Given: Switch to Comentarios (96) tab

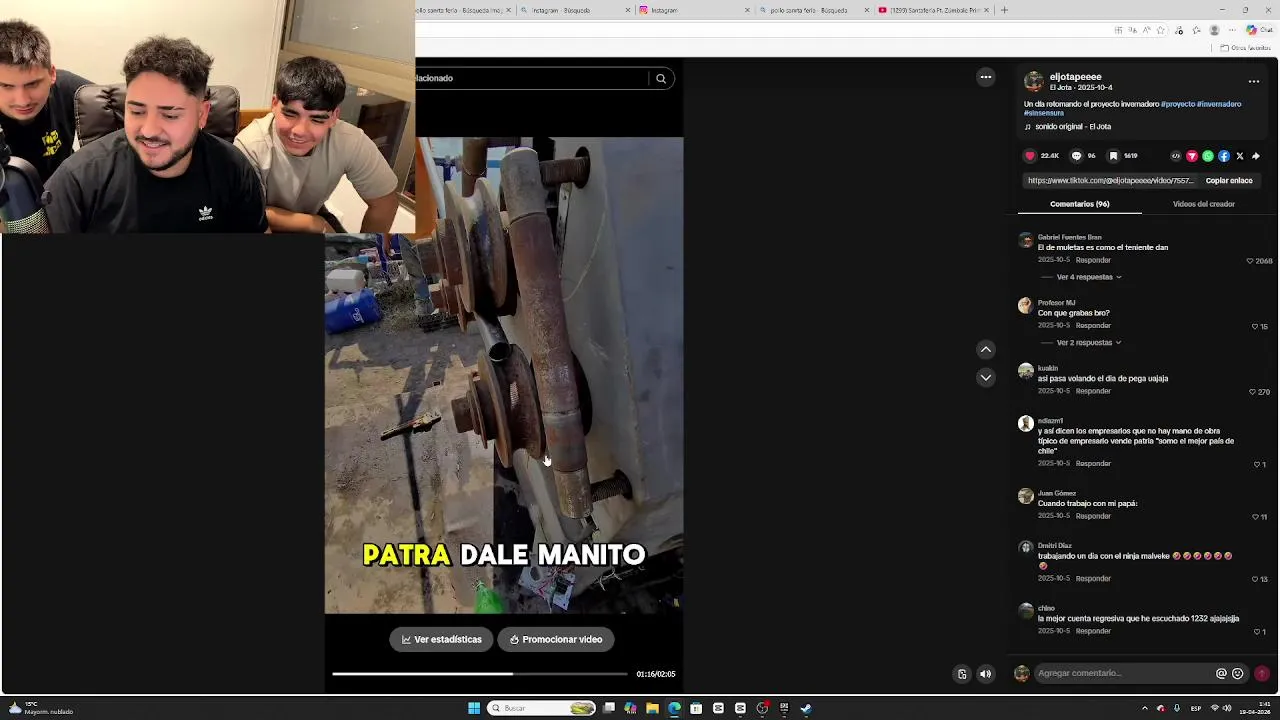Looking at the screenshot, I should coord(1080,204).
